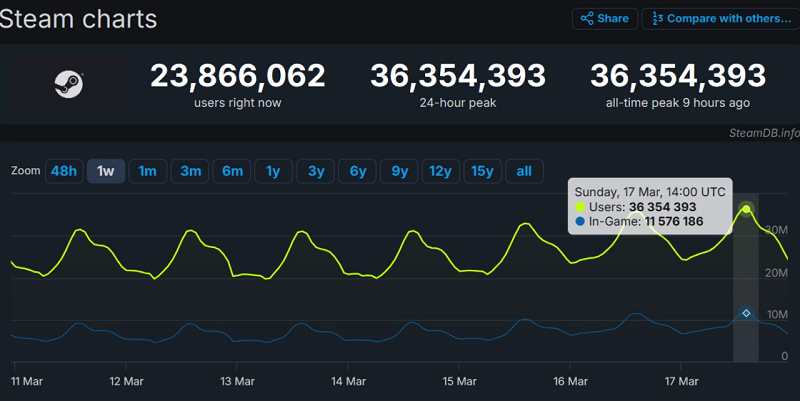Select the 15y zoom button
The height and width of the screenshot is (401, 800).
483,171
